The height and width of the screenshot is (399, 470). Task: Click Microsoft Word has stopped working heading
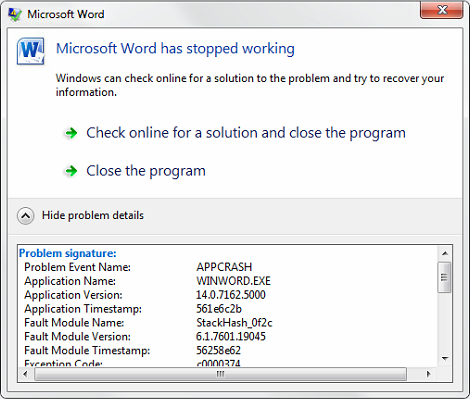[x=175, y=49]
